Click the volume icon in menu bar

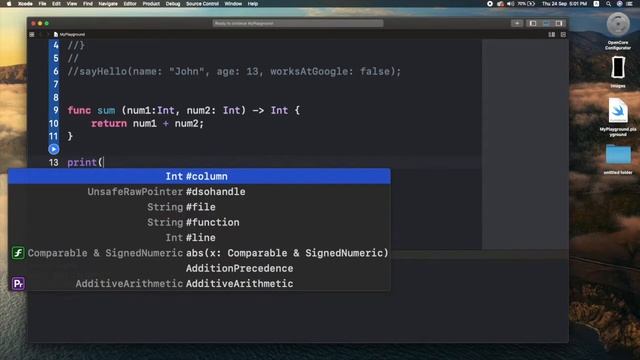pyautogui.click(x=511, y=4)
